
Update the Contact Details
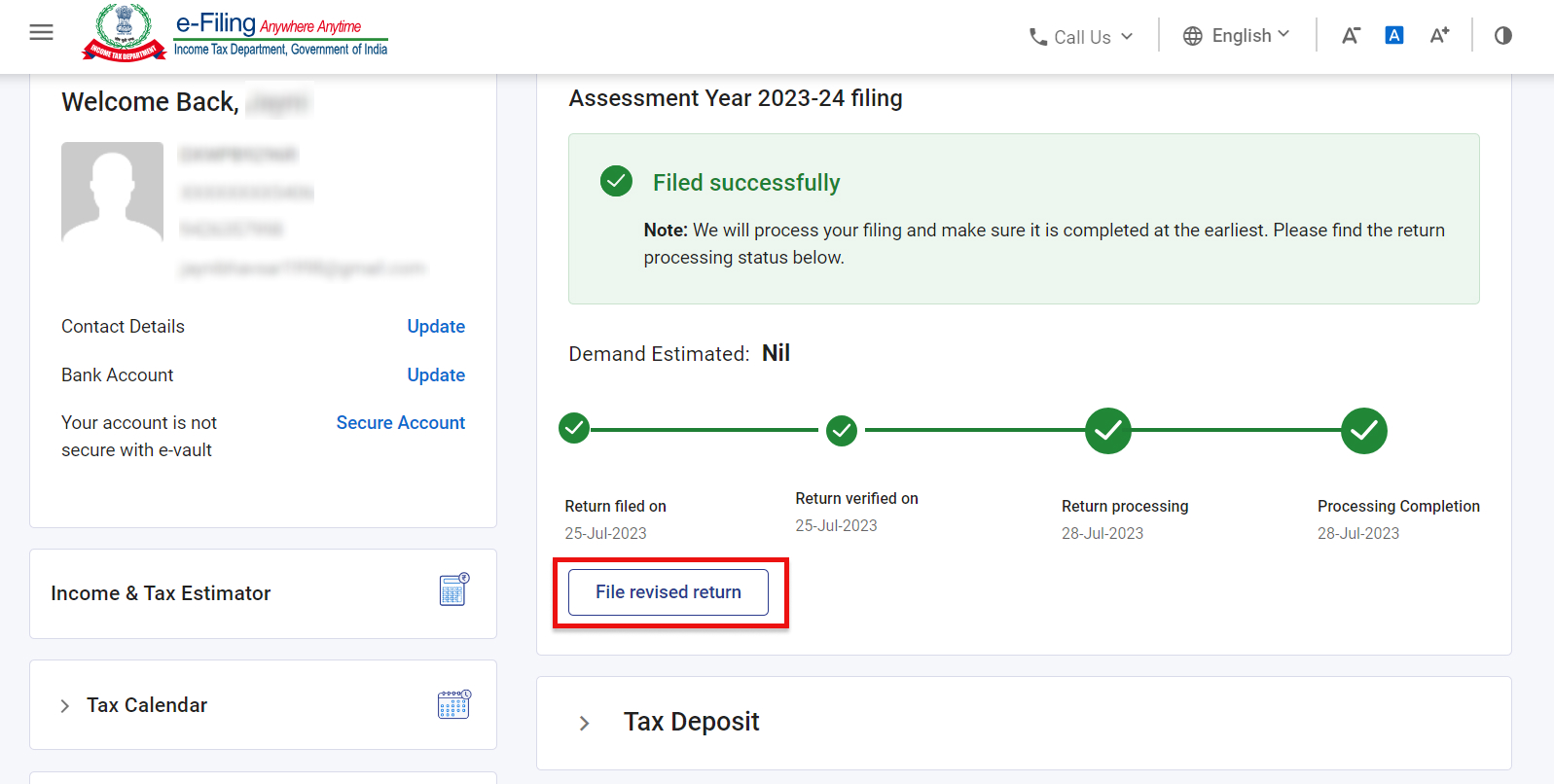(x=436, y=327)
